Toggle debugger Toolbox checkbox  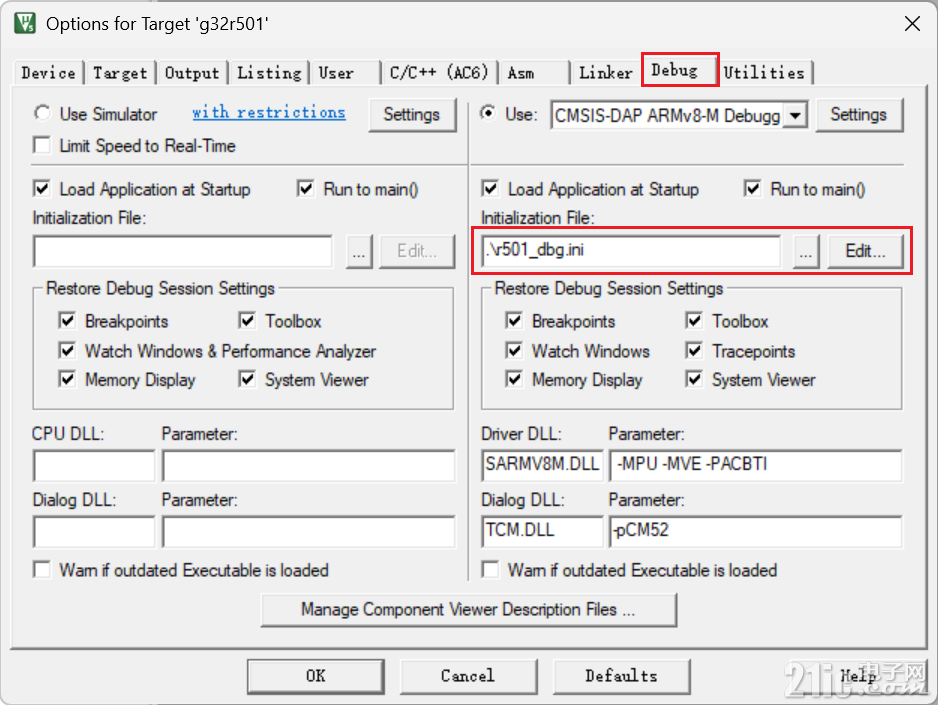694,321
